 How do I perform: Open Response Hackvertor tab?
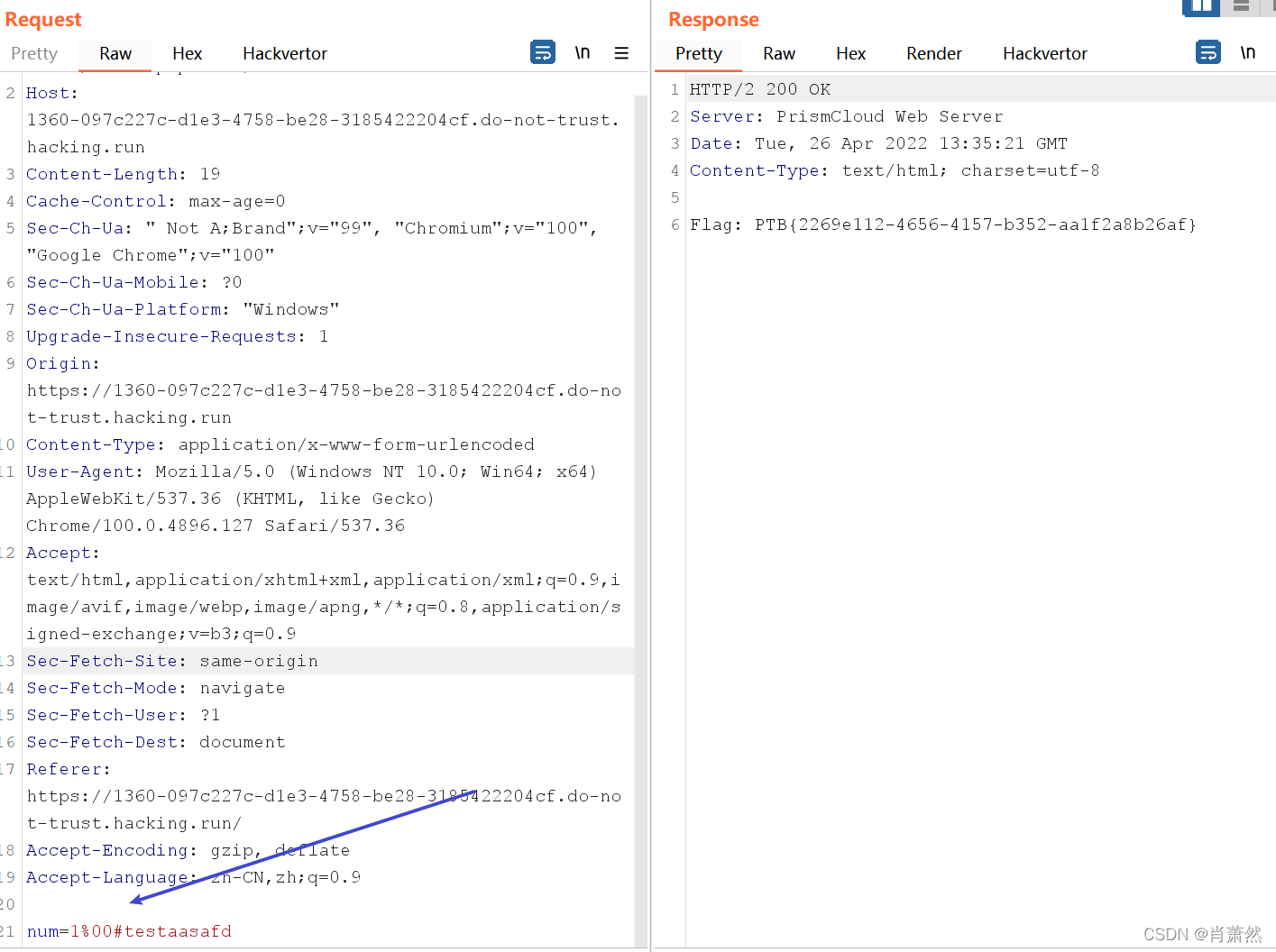1045,53
